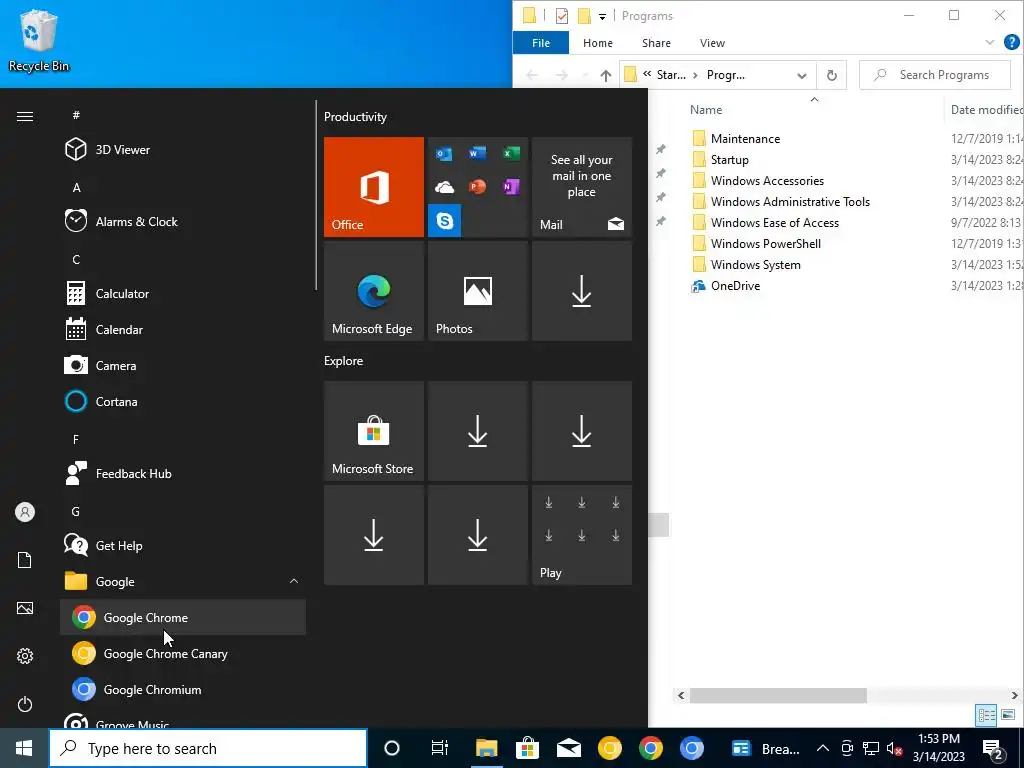This screenshot has width=1024, height=768.
Task: Go up one folder level in Explorer
Action: pyautogui.click(x=605, y=75)
